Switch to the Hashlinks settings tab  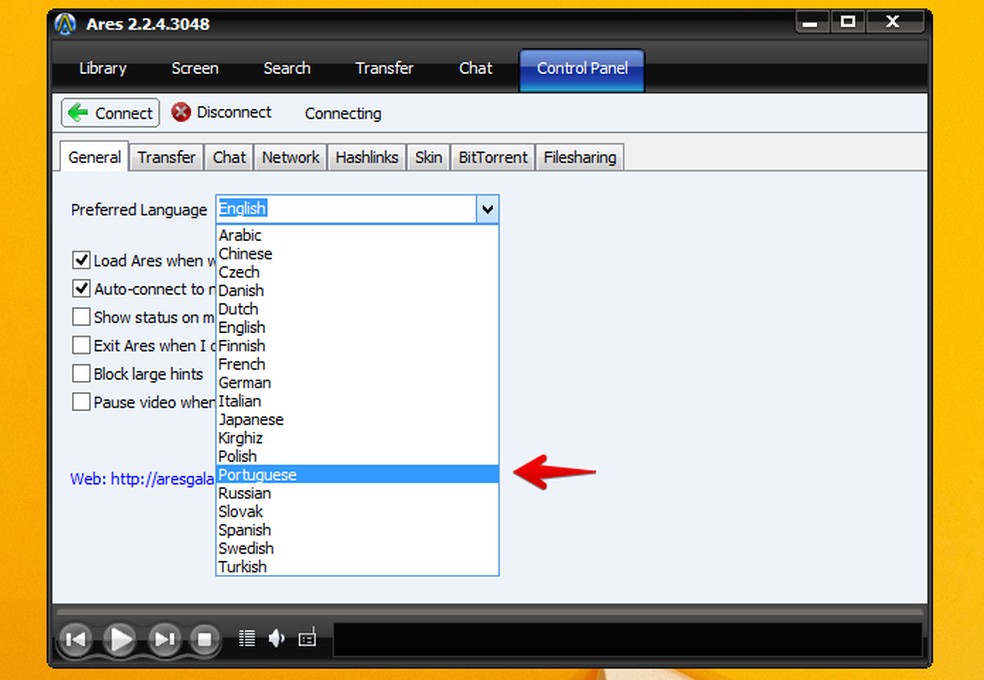(367, 157)
